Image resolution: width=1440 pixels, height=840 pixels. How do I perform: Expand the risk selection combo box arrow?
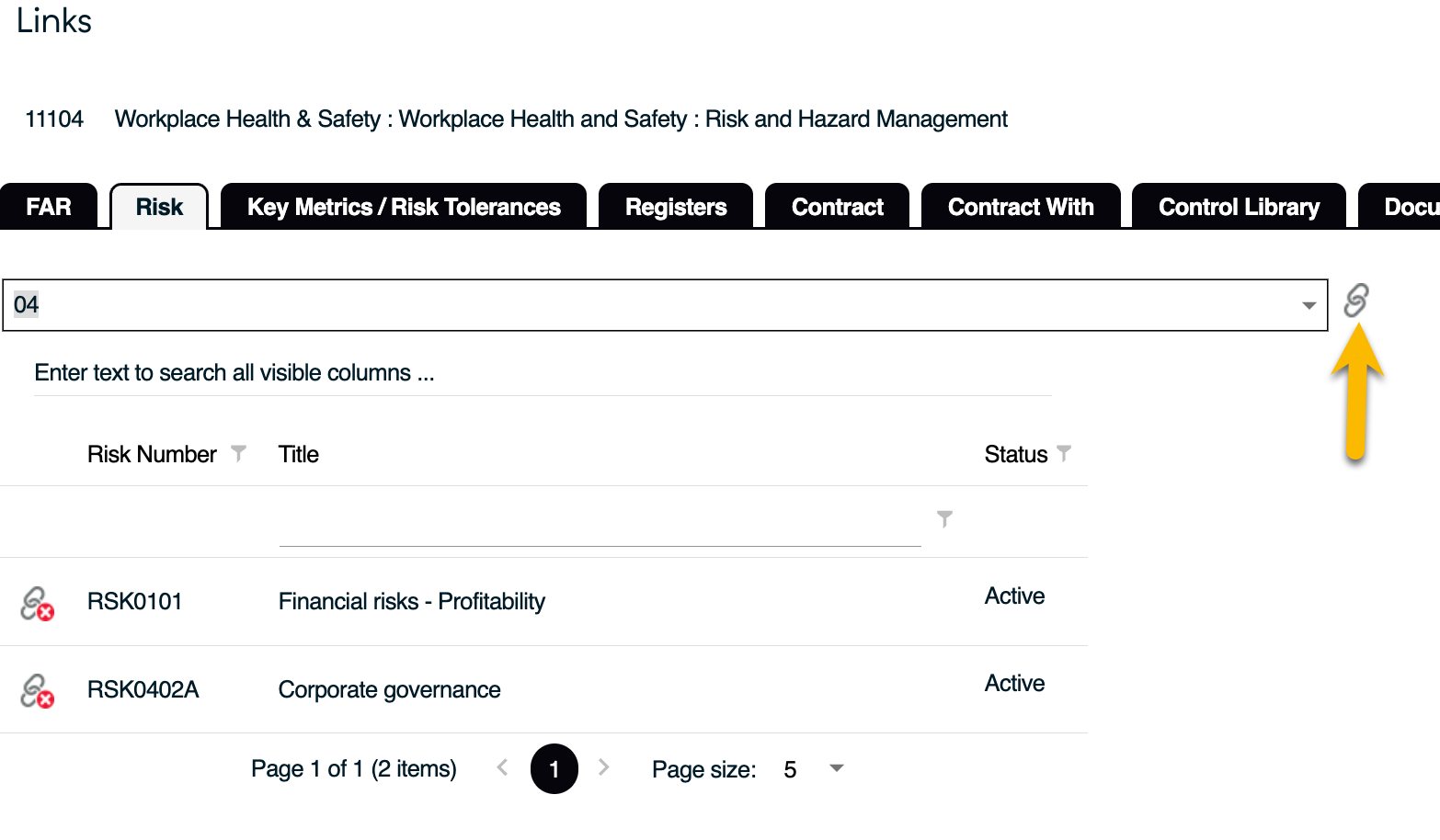(1309, 305)
